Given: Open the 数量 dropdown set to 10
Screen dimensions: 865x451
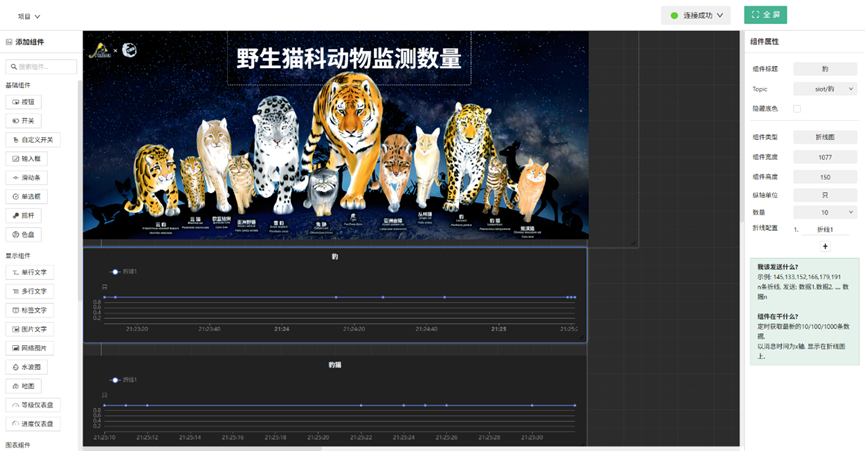Looking at the screenshot, I should 825,212.
